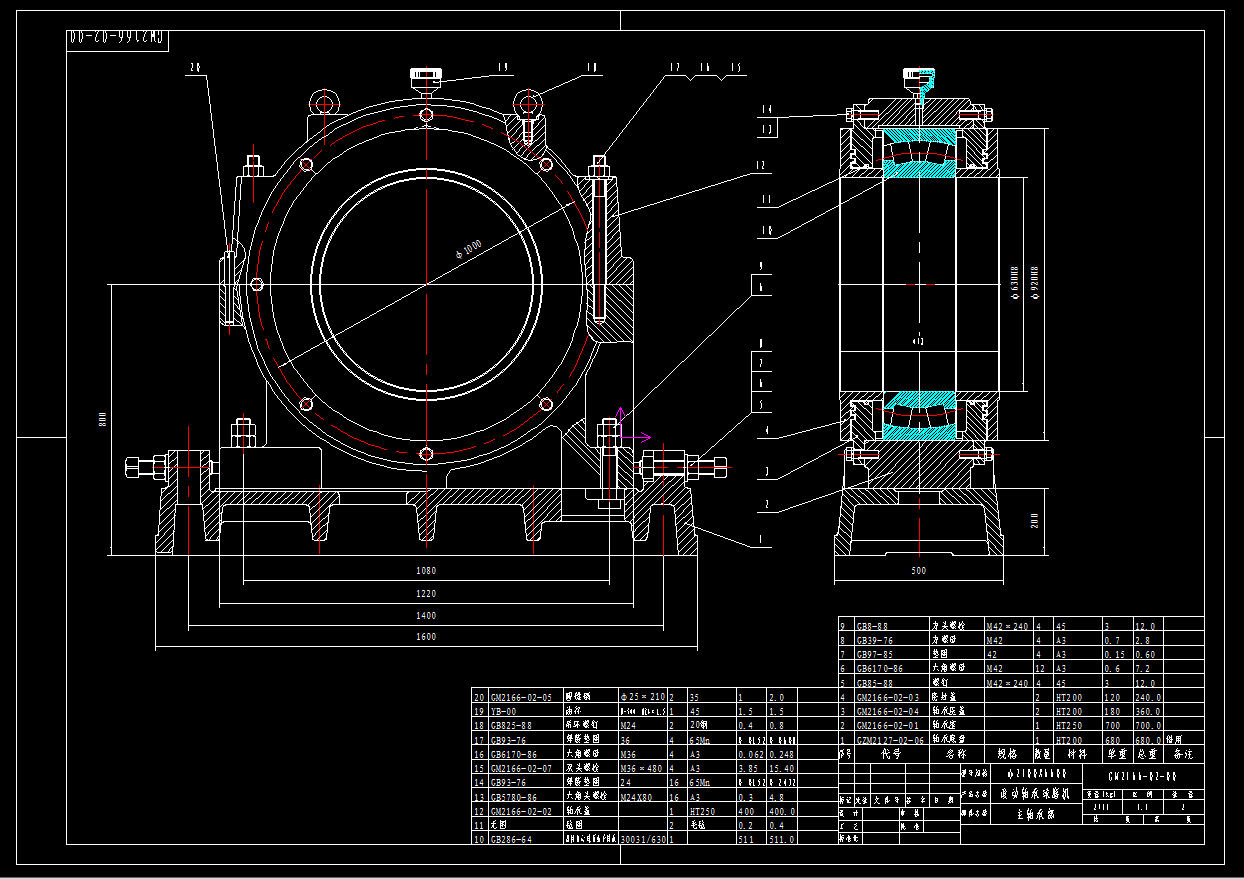Screen dimensions: 1244x879
Task: Click the GM2166-02-01 code cell
Action: 887,725
